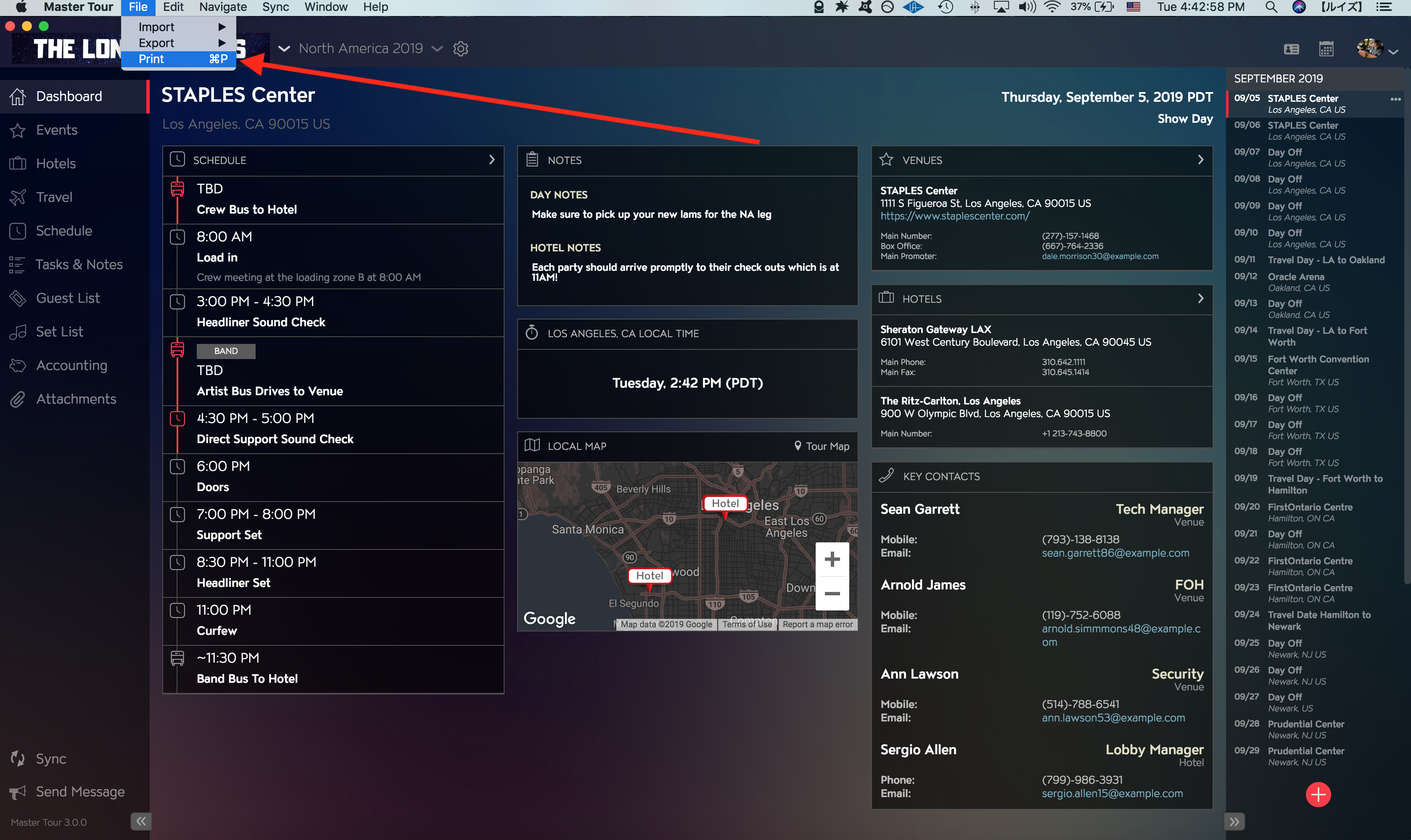Collapse the left sidebar with double-chevron
Screen dimensions: 1411x840
click(141, 821)
